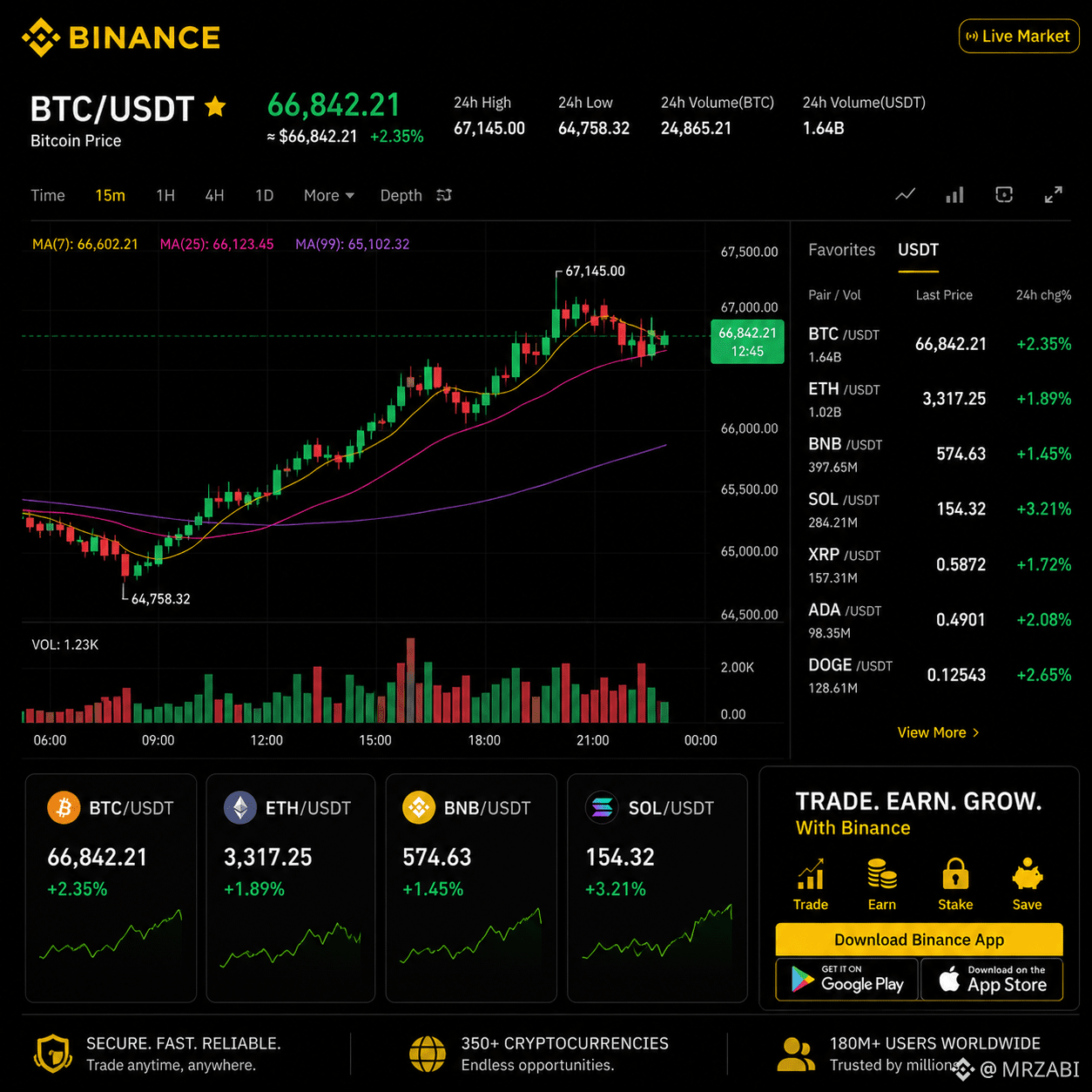Click the Ethereum coin icon on ETH card

pyautogui.click(x=240, y=808)
